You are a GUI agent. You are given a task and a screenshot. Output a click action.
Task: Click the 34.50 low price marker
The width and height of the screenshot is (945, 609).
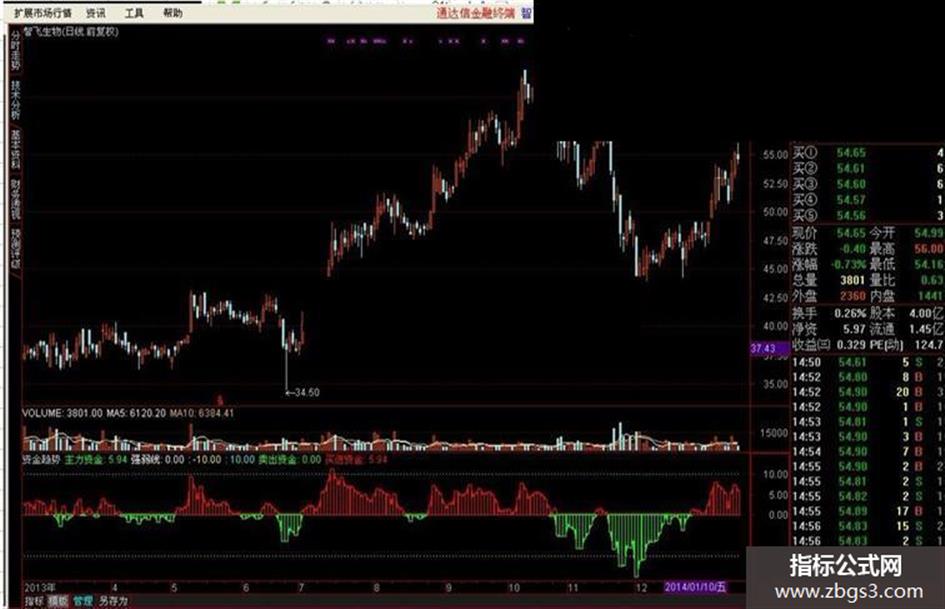coord(307,393)
